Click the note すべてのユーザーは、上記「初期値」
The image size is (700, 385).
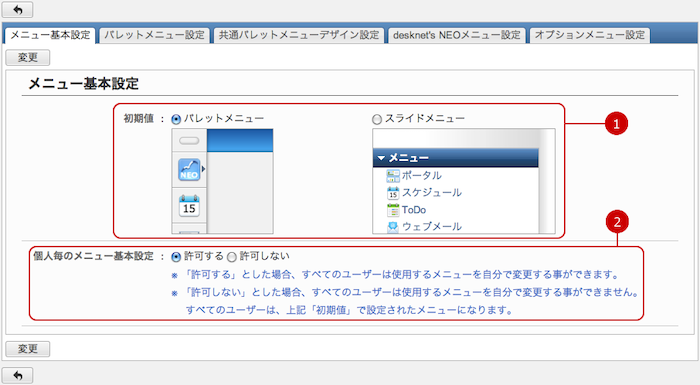pyautogui.click(x=349, y=310)
